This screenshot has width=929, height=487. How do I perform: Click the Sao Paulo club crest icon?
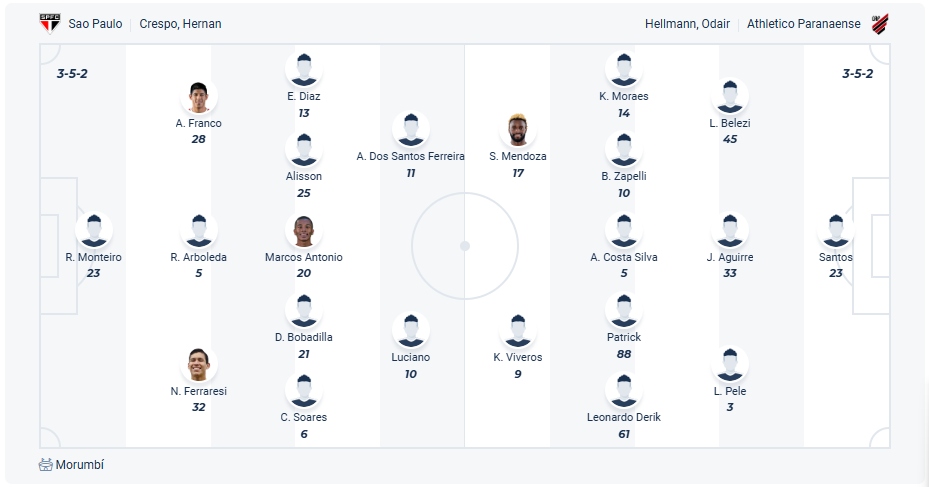click(x=50, y=24)
